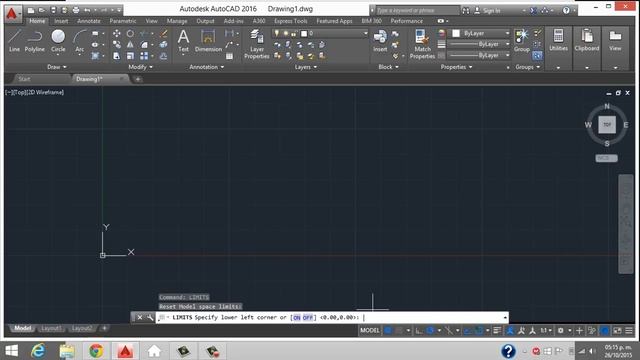This screenshot has height=360, width=640.
Task: Switch to the Parametric ribbon tab
Action: (123, 21)
